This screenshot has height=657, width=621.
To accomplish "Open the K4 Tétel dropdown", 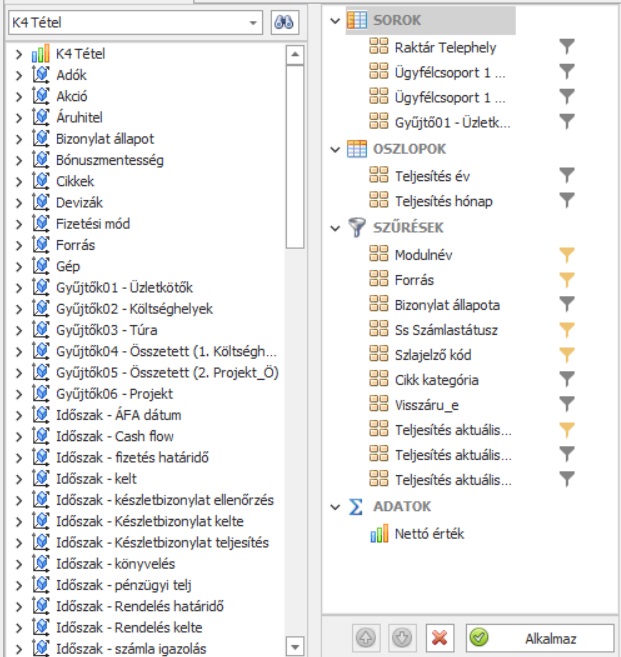I will tap(251, 22).
